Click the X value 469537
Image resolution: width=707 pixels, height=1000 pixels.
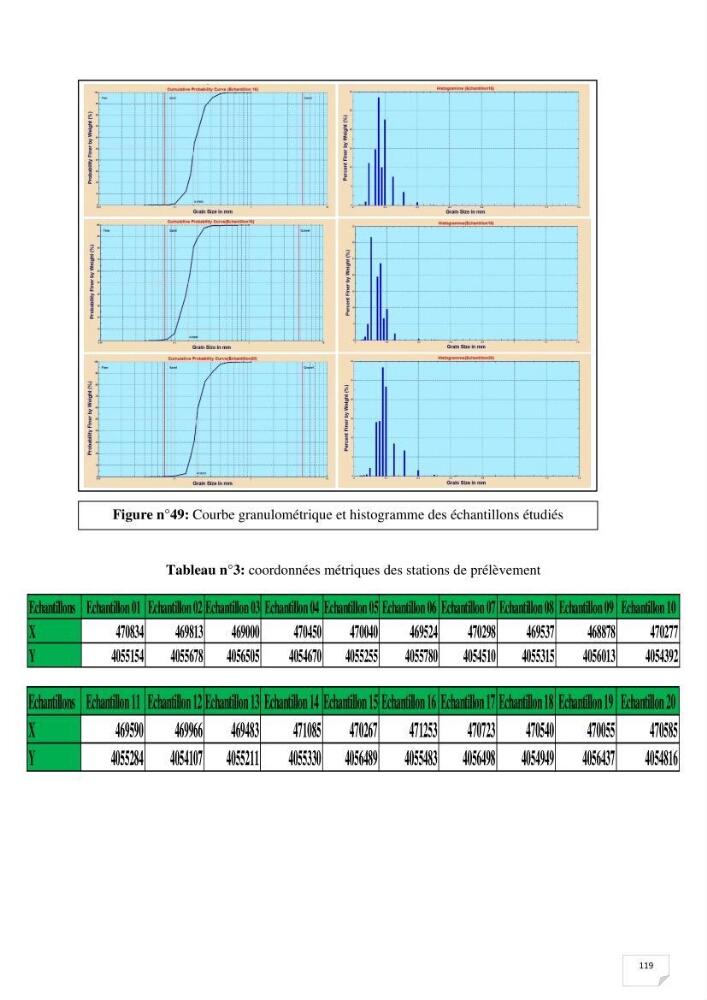click(540, 632)
